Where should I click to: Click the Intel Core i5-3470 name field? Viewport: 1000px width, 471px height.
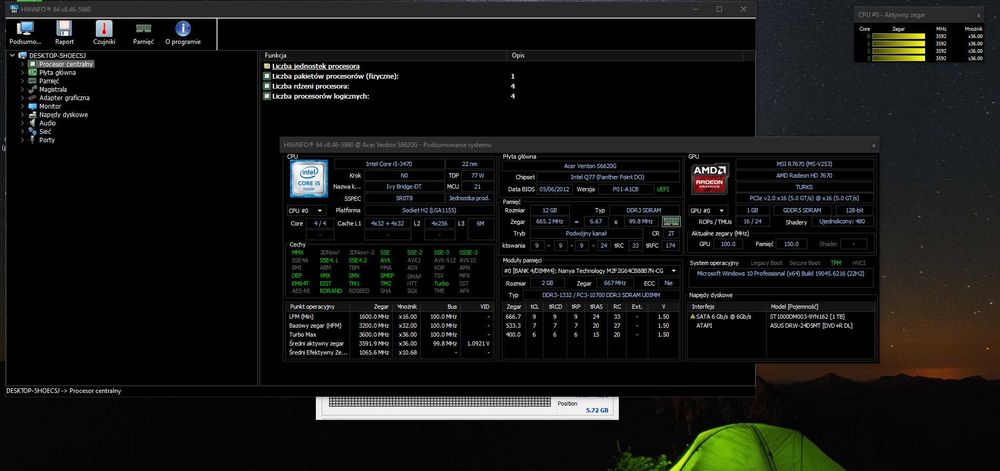click(388, 164)
